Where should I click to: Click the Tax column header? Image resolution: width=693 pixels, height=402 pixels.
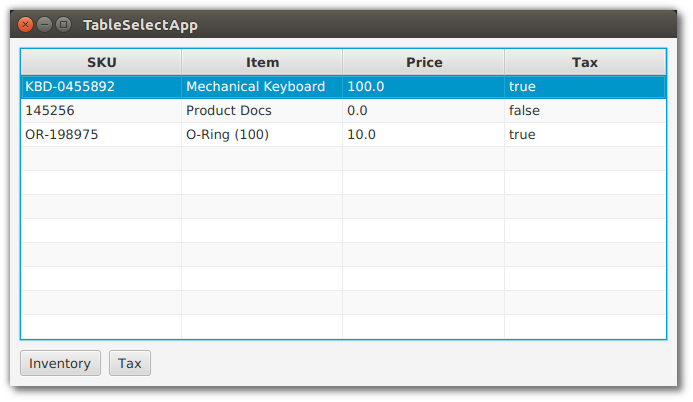pos(585,62)
